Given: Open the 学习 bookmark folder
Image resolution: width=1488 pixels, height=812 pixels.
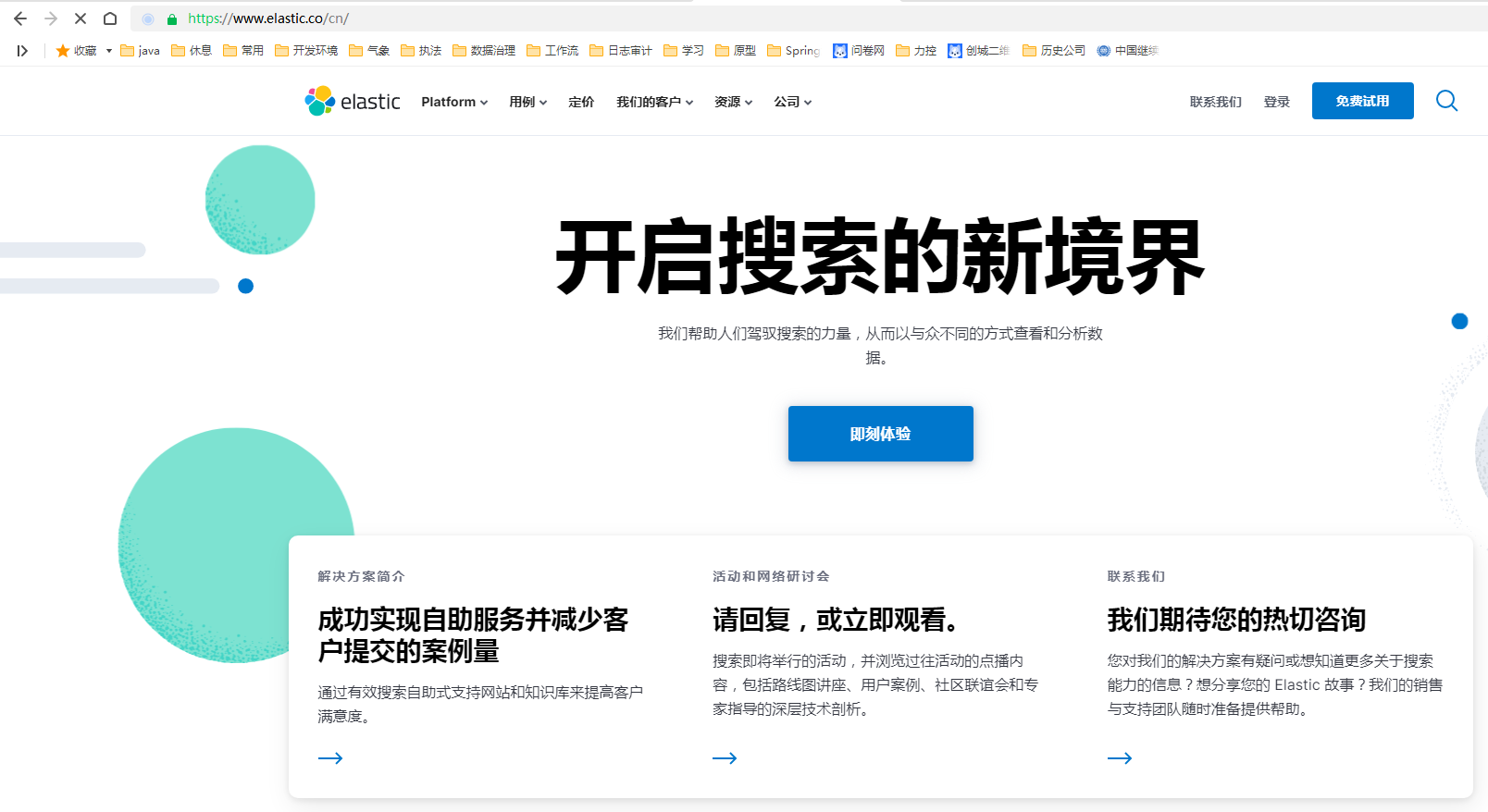Looking at the screenshot, I should tap(684, 51).
